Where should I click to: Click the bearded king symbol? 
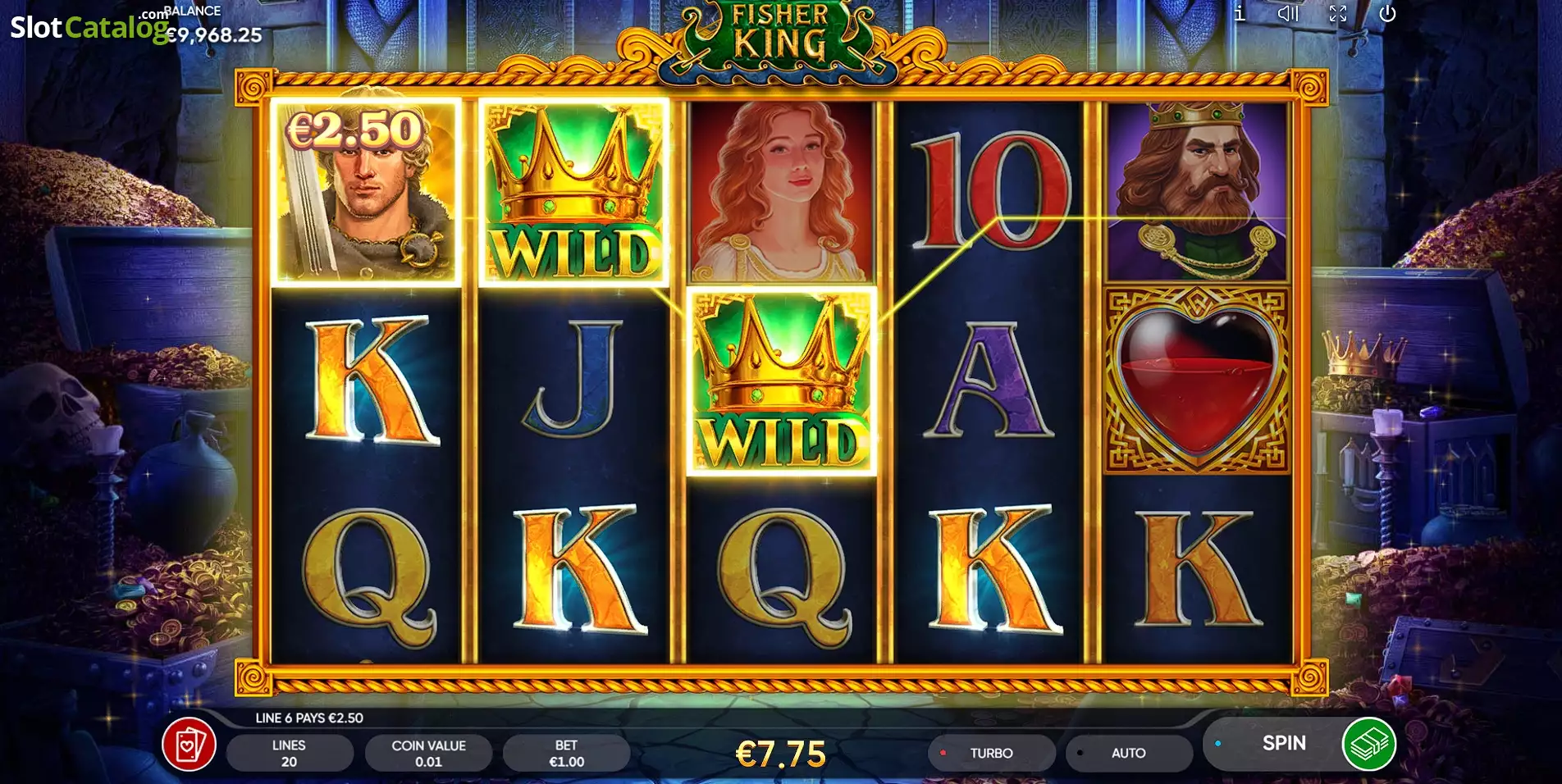[1197, 192]
